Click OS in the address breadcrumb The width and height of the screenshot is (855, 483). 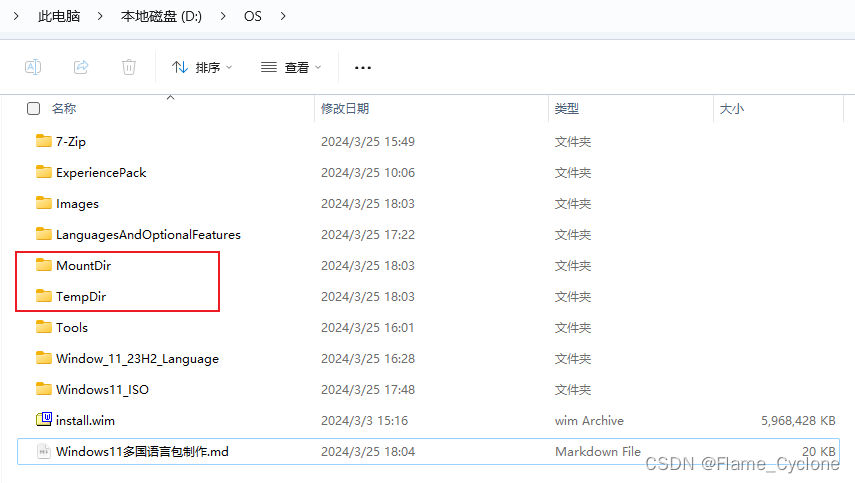(252, 16)
